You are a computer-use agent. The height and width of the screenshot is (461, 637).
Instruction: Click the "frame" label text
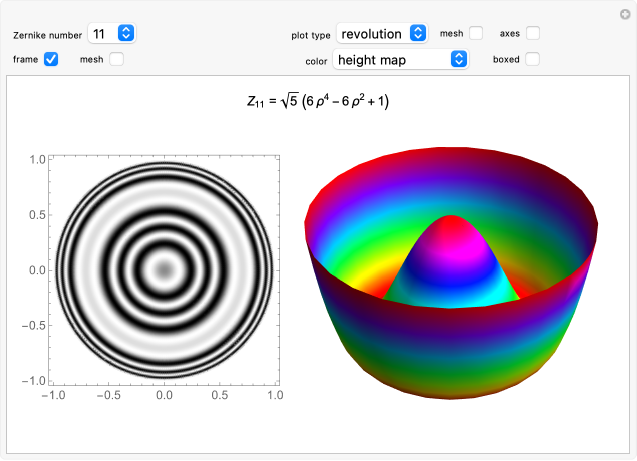[x=26, y=60]
